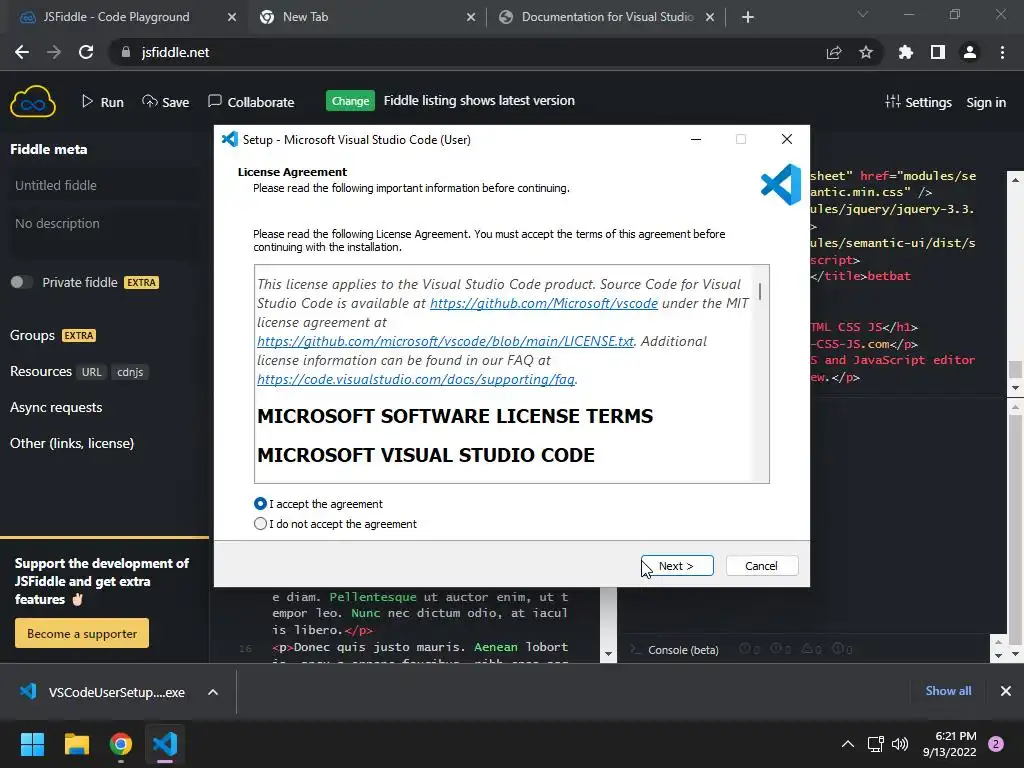Image resolution: width=1024 pixels, height=768 pixels.
Task: Open download item options chevron
Action: [213, 692]
